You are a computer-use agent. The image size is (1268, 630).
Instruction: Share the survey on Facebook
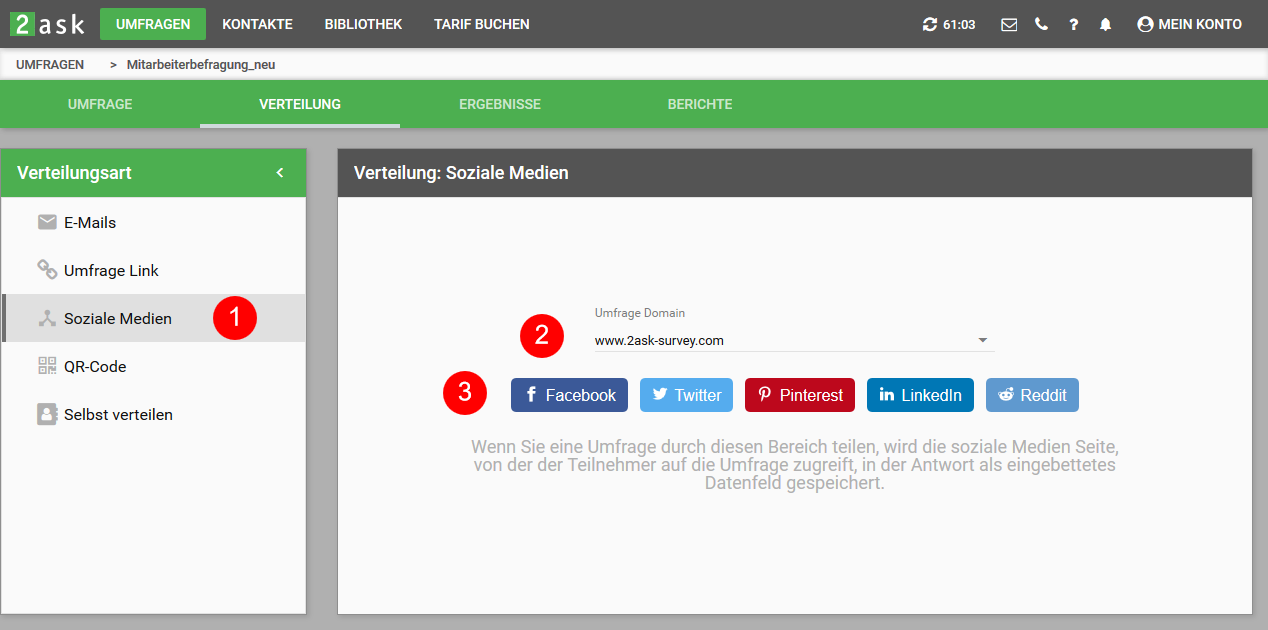point(569,394)
